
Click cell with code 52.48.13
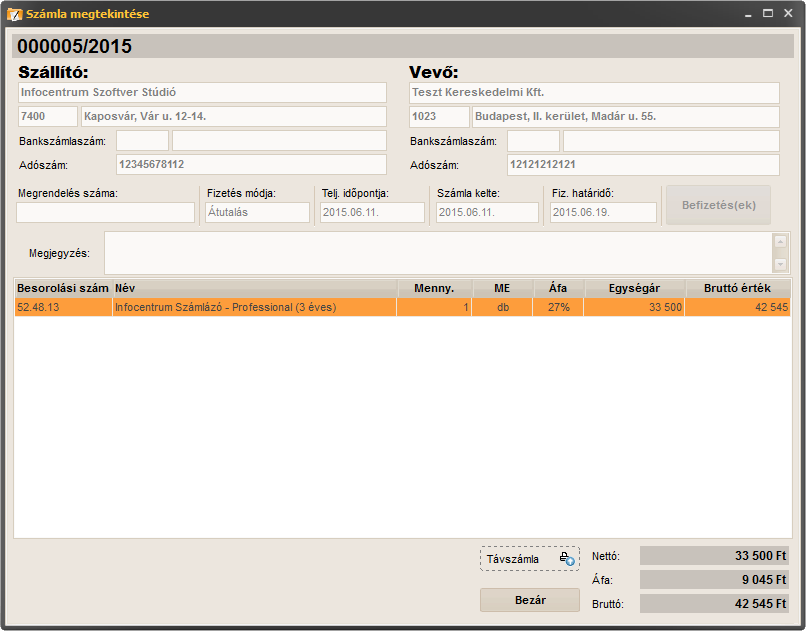(x=63, y=307)
